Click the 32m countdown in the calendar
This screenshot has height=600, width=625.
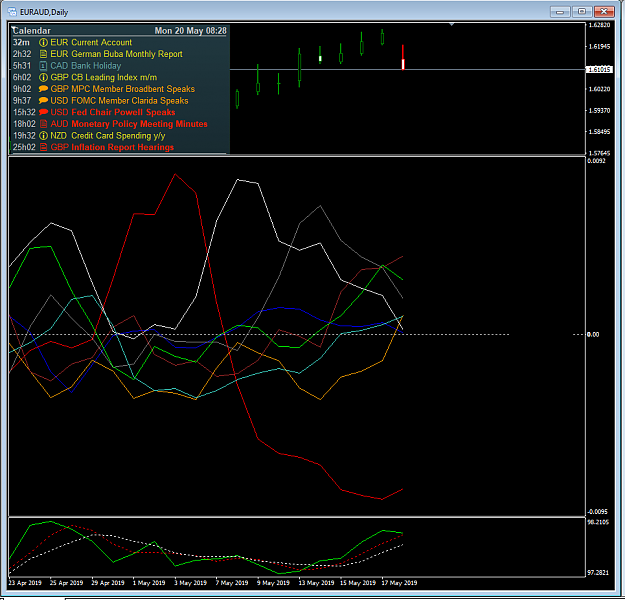[x=21, y=43]
